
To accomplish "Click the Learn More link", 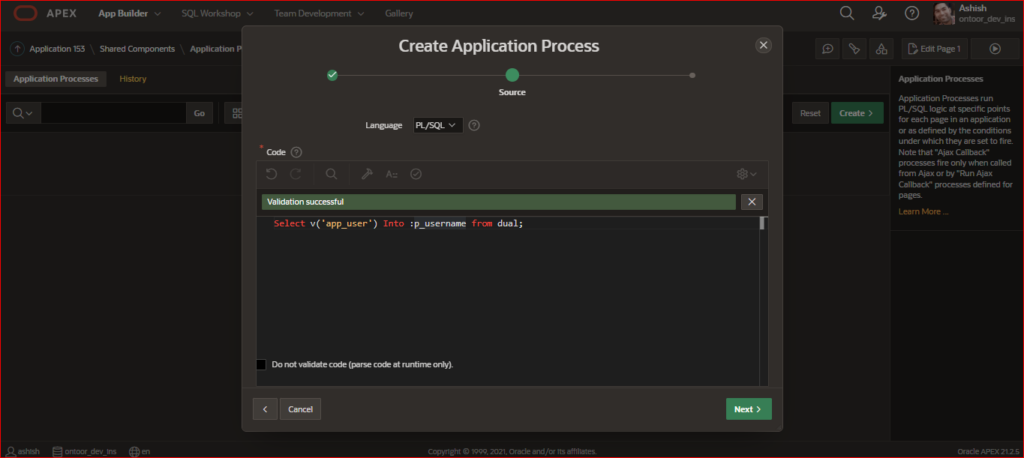I will click(923, 212).
